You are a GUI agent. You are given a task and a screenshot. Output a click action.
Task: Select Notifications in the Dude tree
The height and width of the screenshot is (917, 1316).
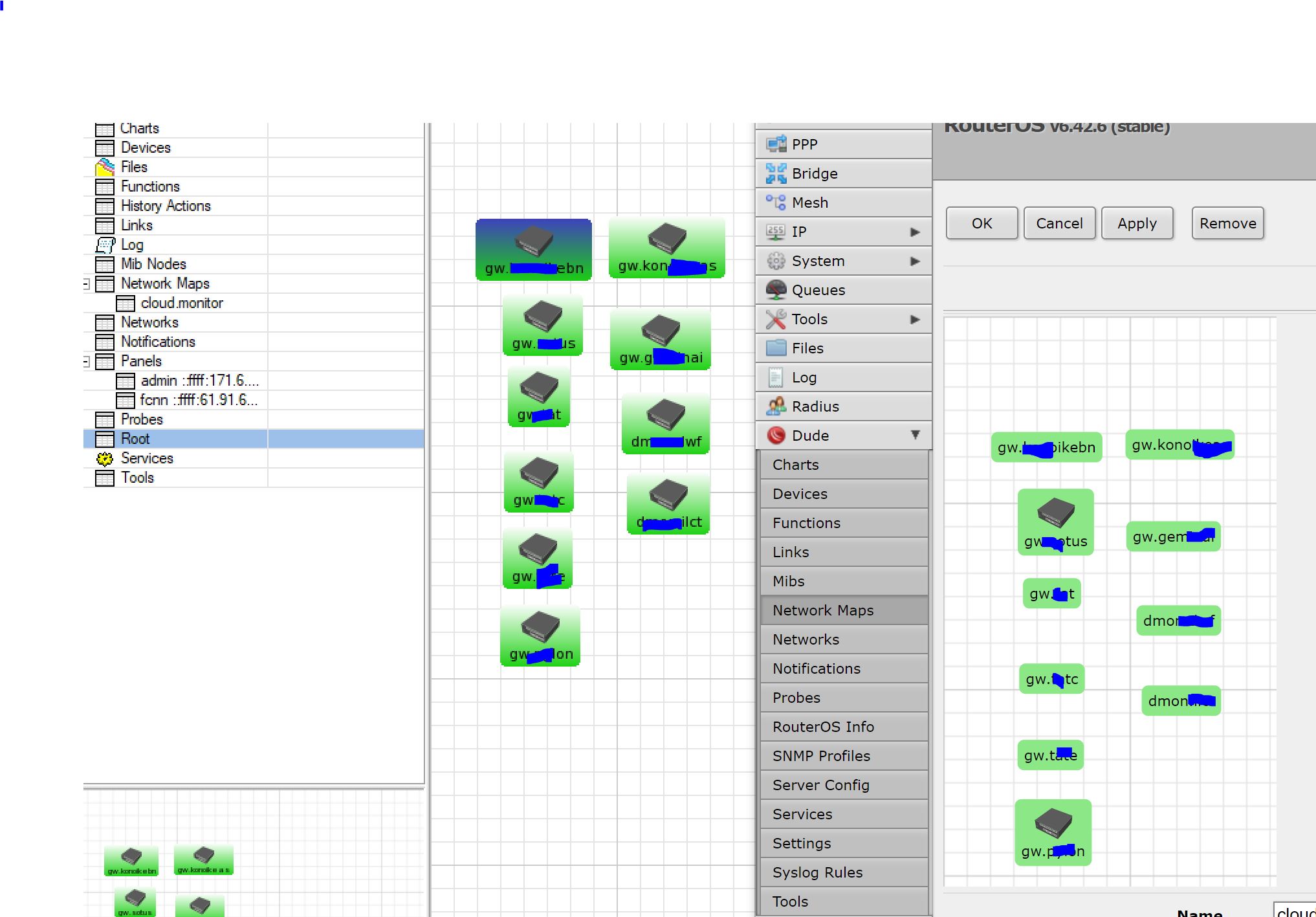(x=158, y=342)
